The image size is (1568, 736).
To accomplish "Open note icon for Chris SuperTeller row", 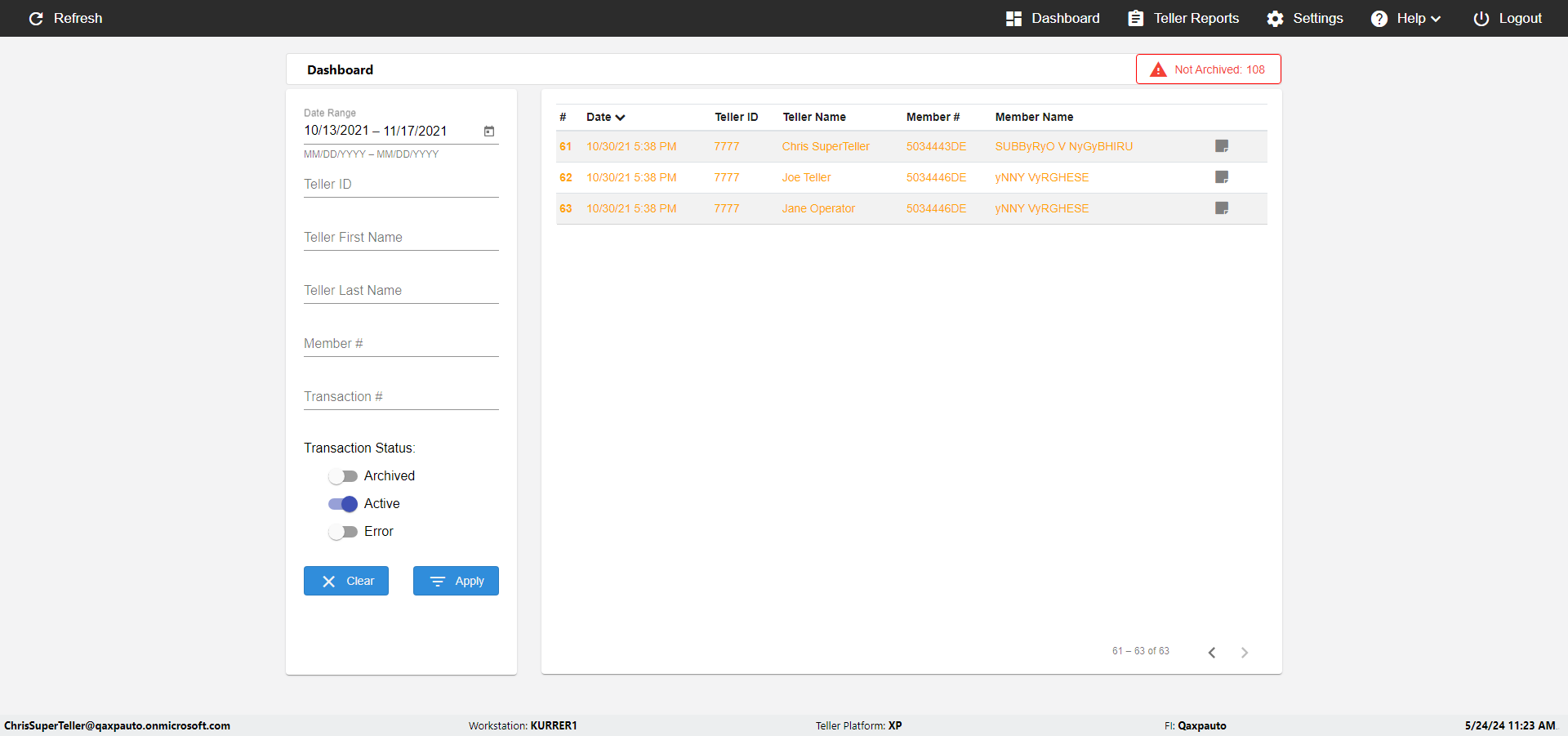I will (1222, 146).
